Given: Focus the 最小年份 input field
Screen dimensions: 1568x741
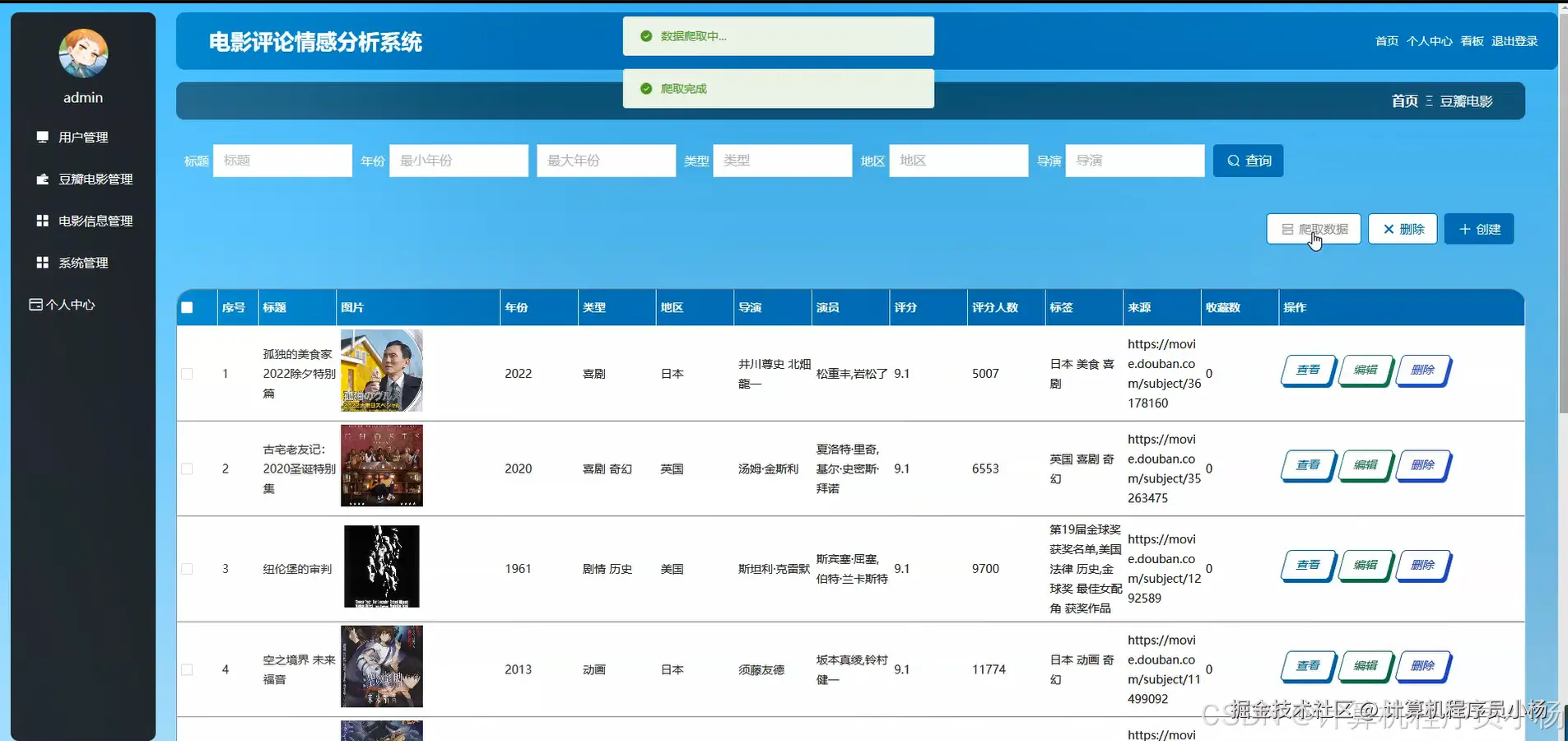Looking at the screenshot, I should click(458, 161).
